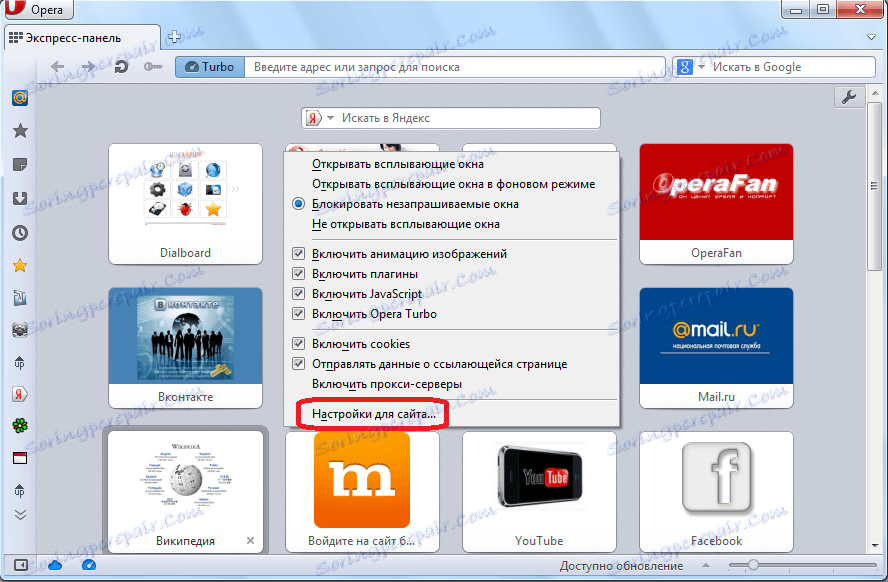The width and height of the screenshot is (888, 582).
Task: Open the YouTube speed dial thumbnail
Action: click(539, 491)
